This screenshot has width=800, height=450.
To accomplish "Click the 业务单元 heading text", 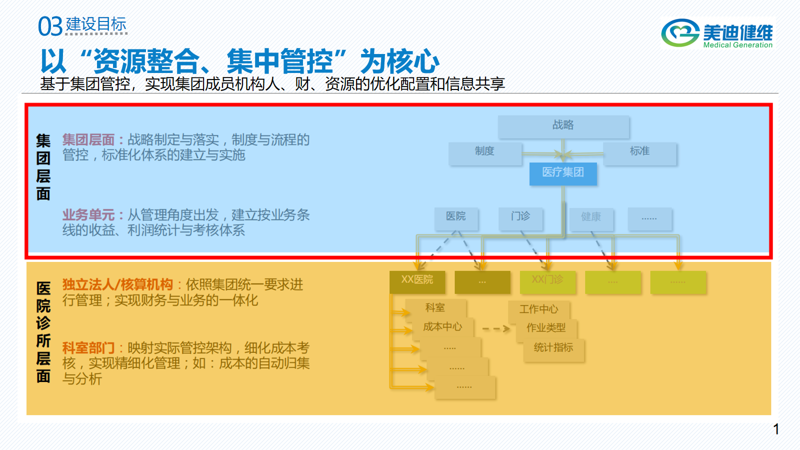I will 88,215.
